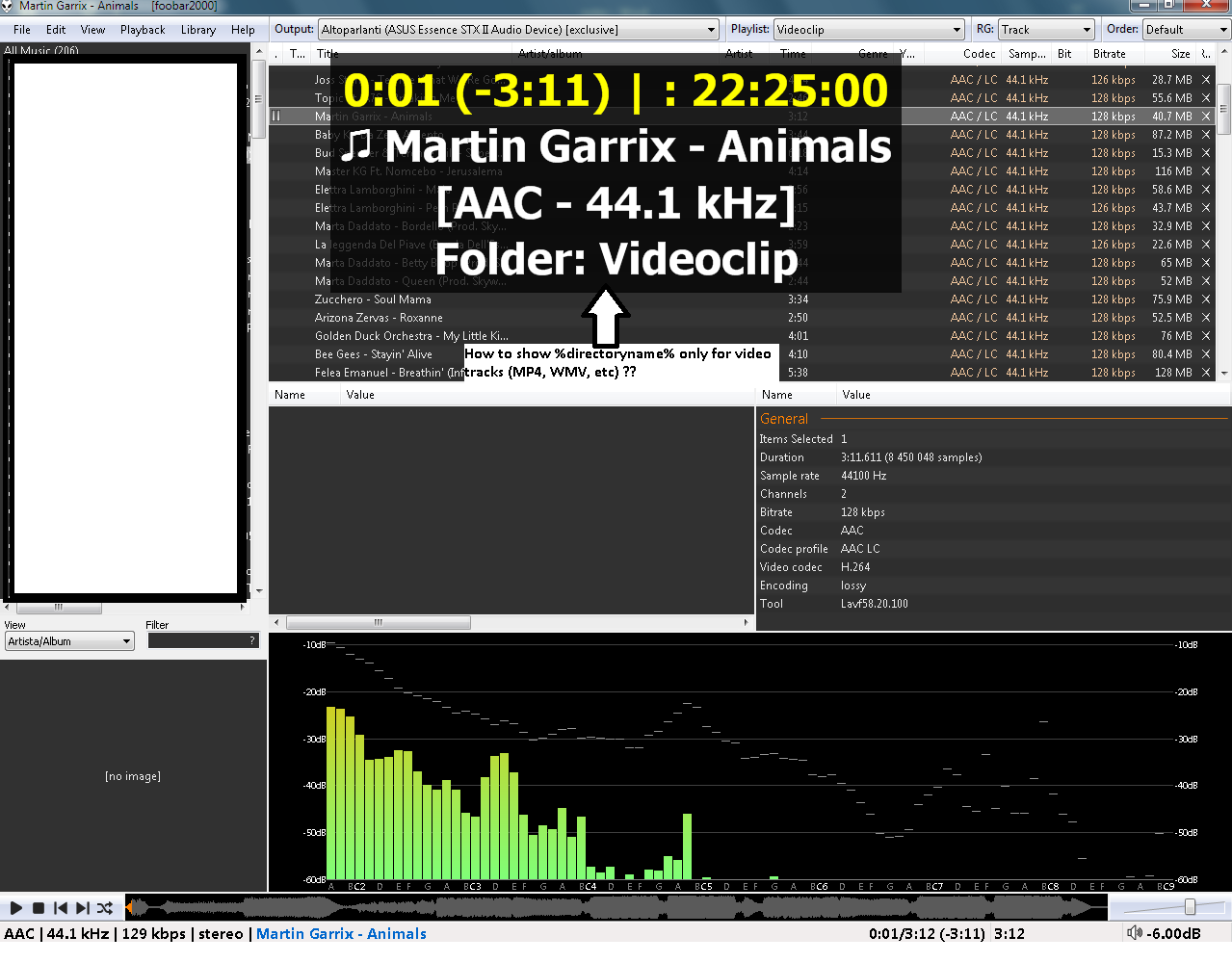Open the Help menu
Image resolution: width=1232 pixels, height=963 pixels.
click(243, 30)
